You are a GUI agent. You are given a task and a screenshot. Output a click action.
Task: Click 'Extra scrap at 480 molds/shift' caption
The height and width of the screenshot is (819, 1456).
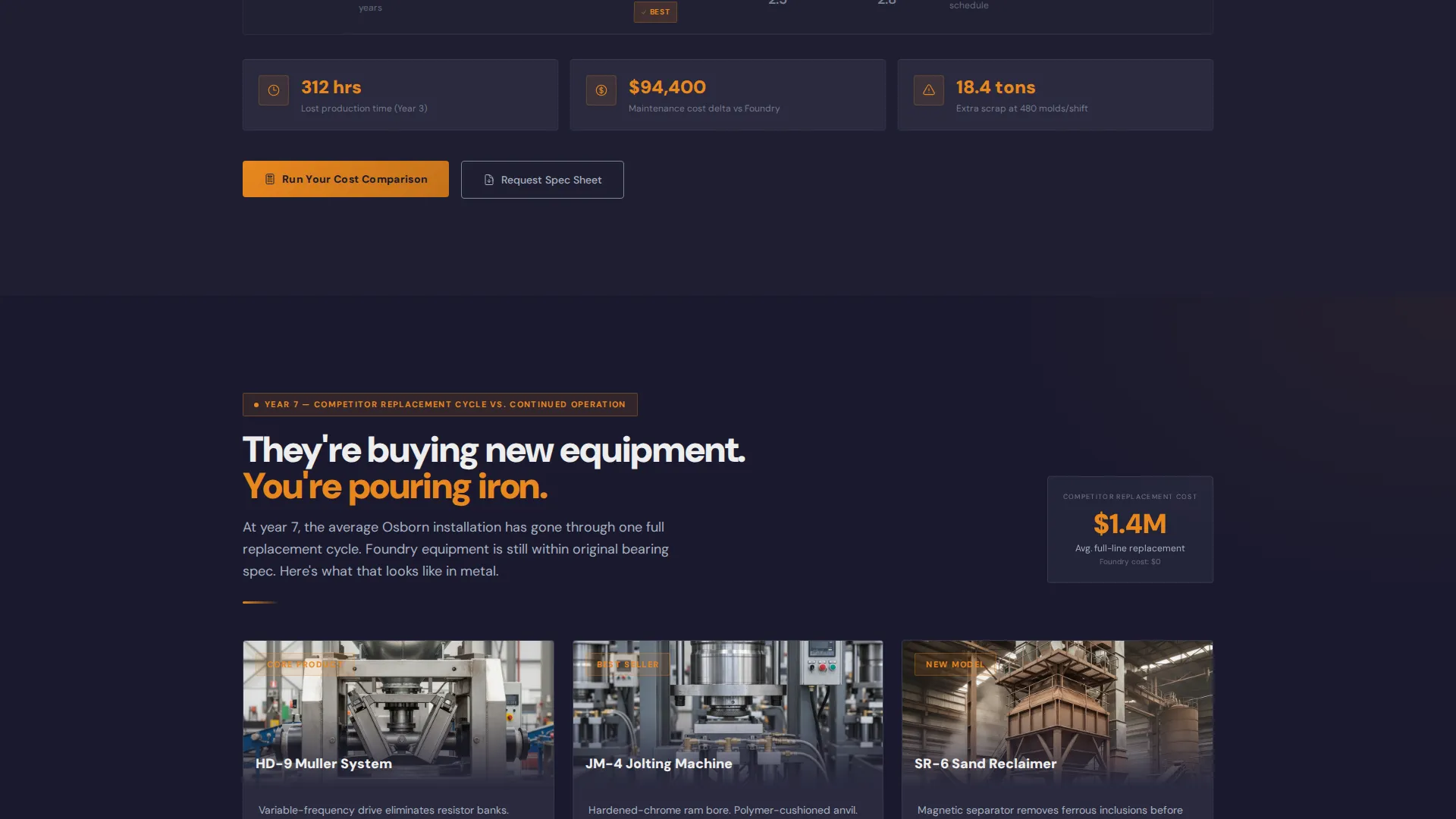1021,108
